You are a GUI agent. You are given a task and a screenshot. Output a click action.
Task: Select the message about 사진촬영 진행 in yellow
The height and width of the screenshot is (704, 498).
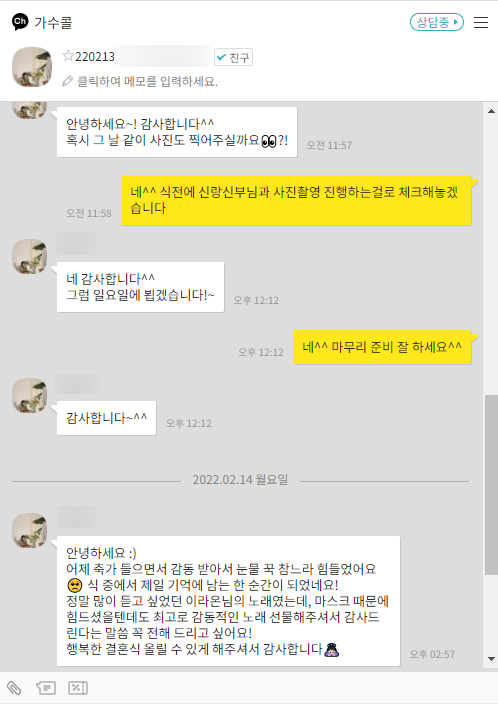tap(296, 200)
